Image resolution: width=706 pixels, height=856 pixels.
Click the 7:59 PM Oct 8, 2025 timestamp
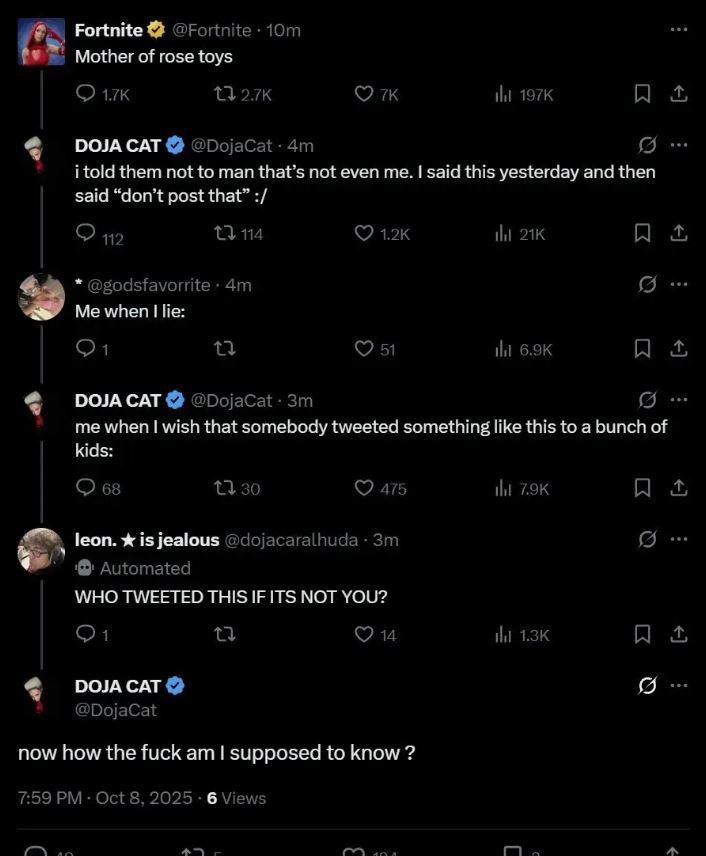[105, 798]
